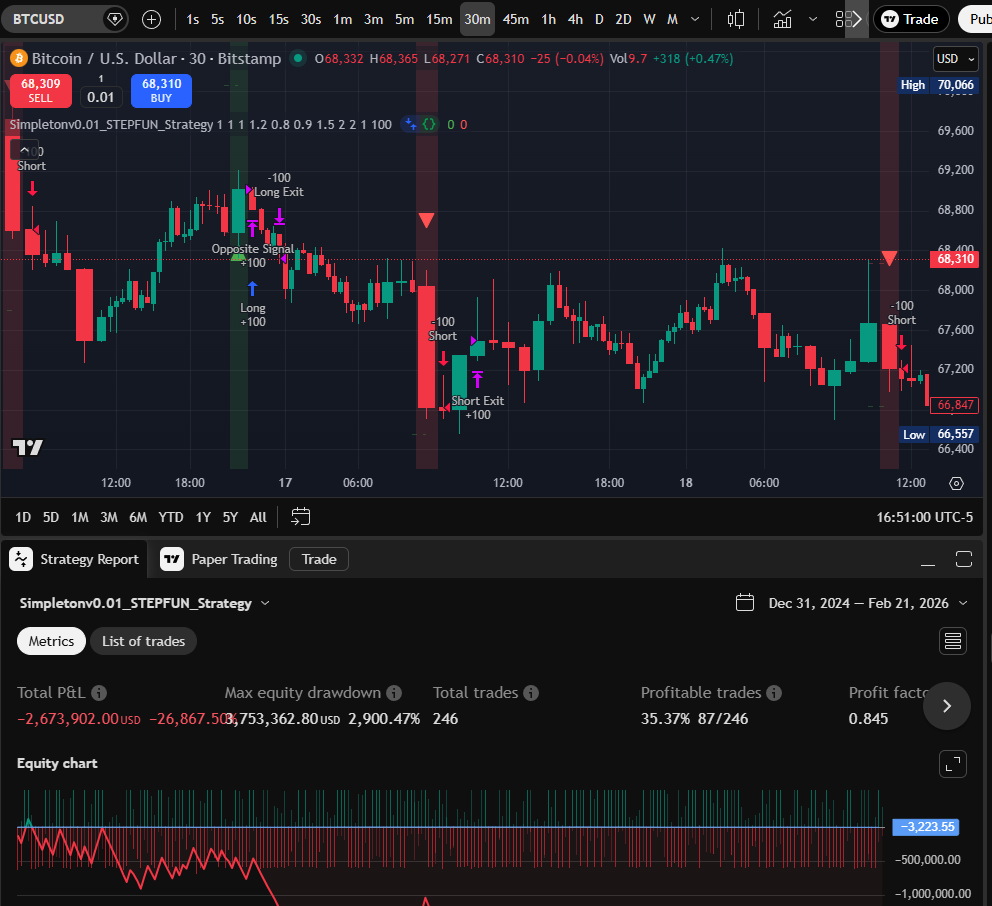Open the strategy source code braces icon
The height and width of the screenshot is (906, 992).
(428, 124)
